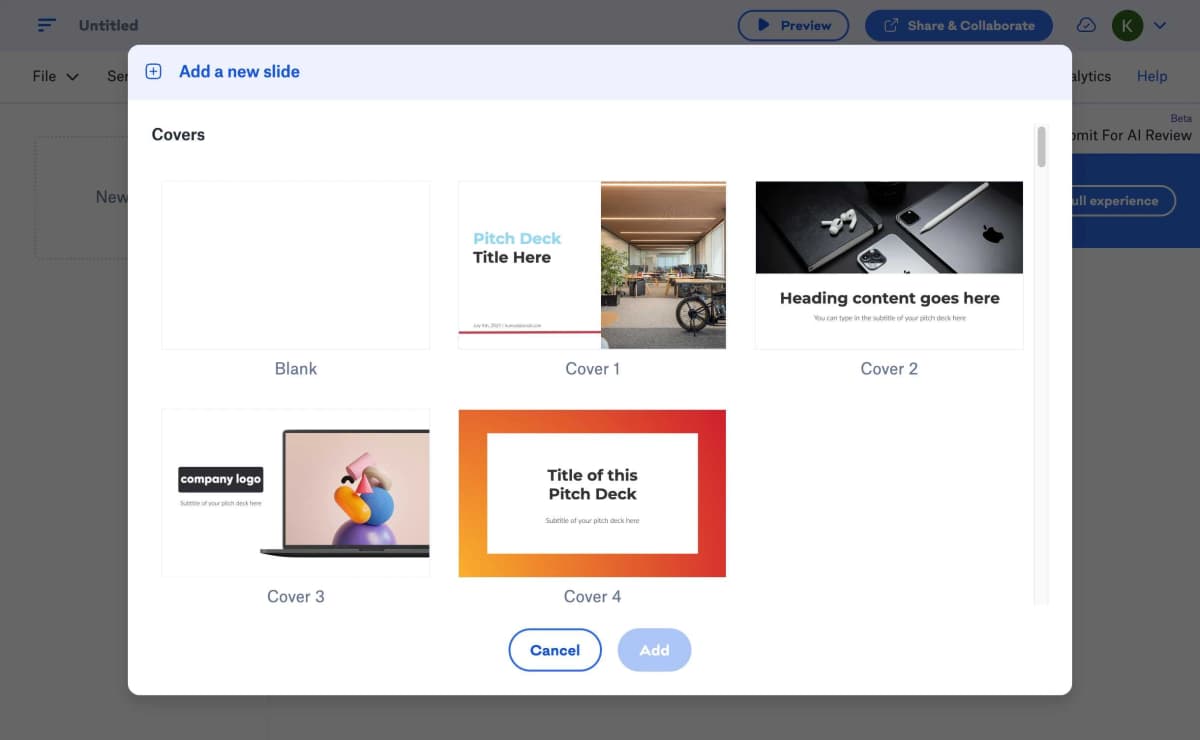Click the plus icon beside Add a new slide
This screenshot has height=740, width=1200.
coord(153,71)
